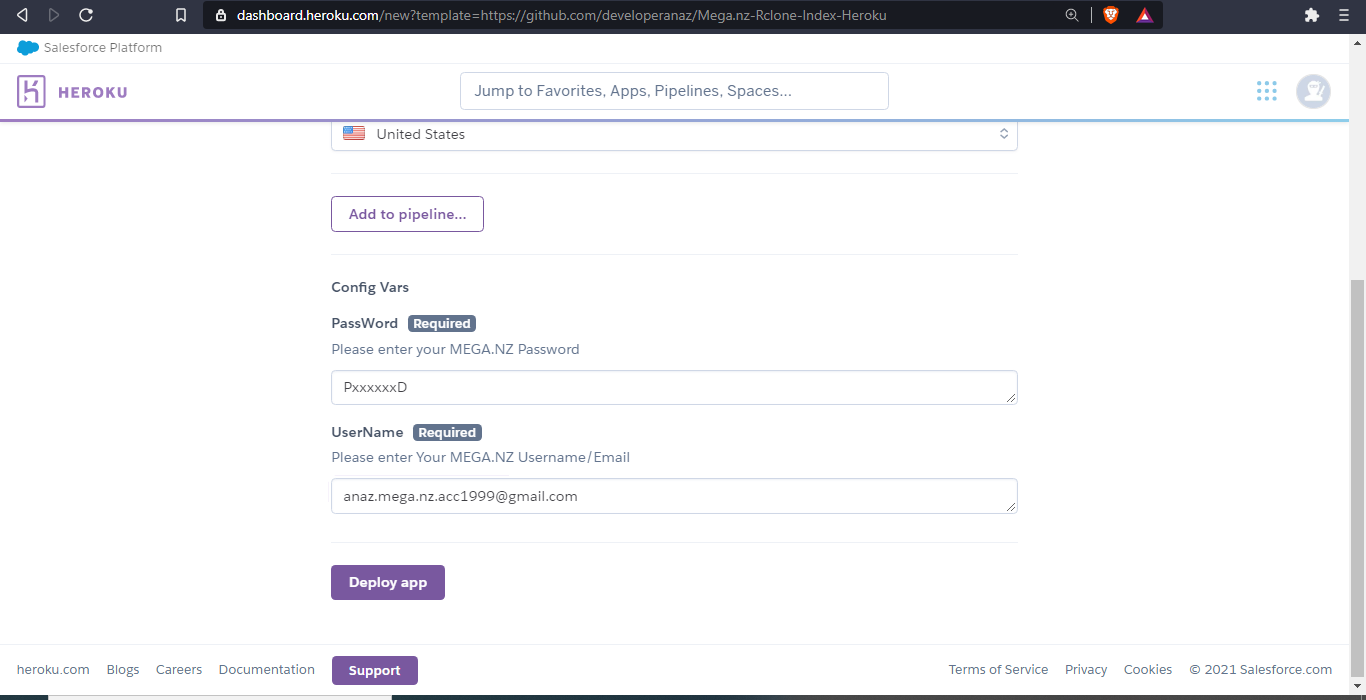The image size is (1366, 700).
Task: Bookmark this page using the bookmark icon
Action: (x=181, y=15)
